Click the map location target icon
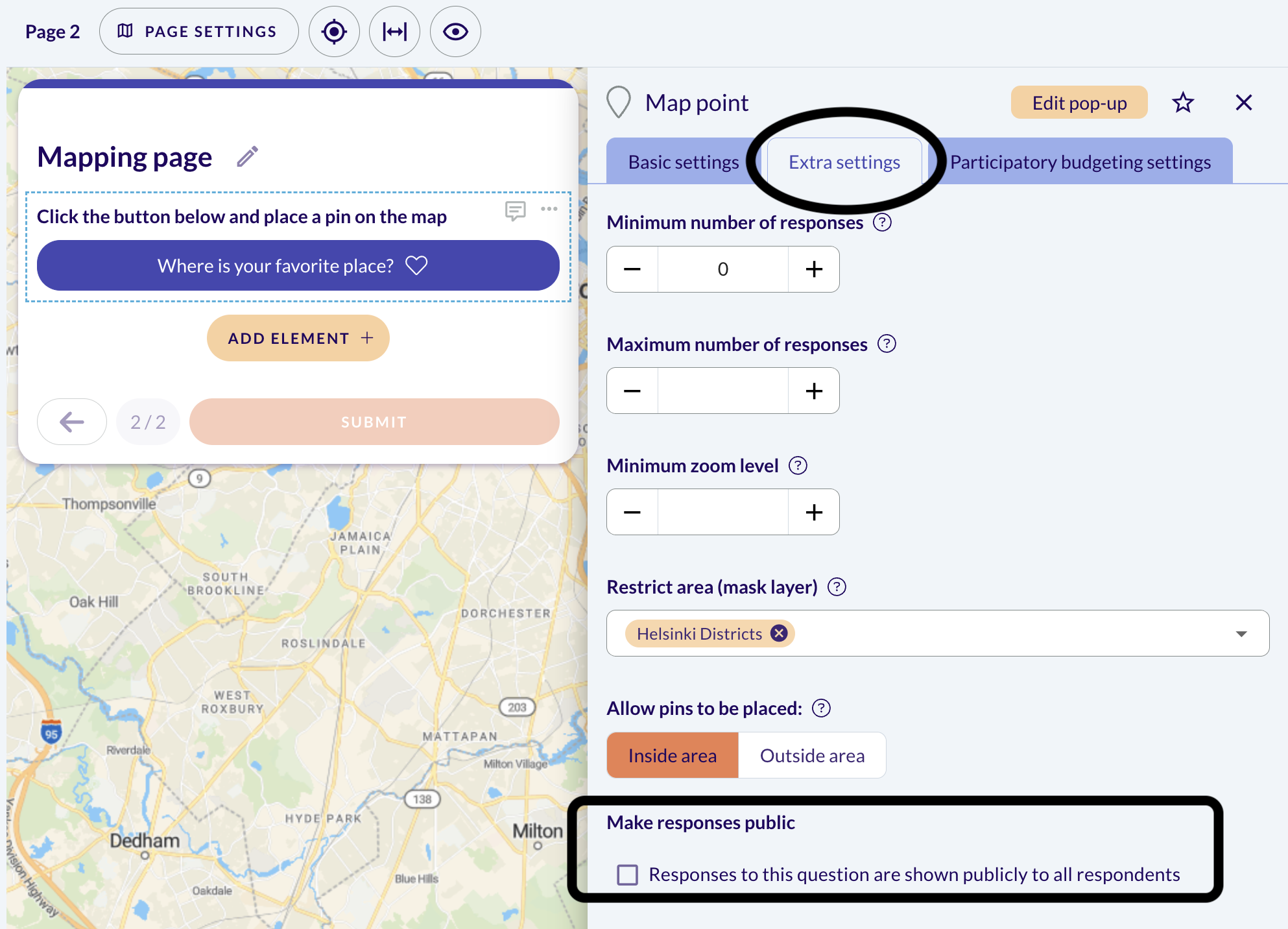Screen dimensions: 1288x929 click(x=334, y=32)
